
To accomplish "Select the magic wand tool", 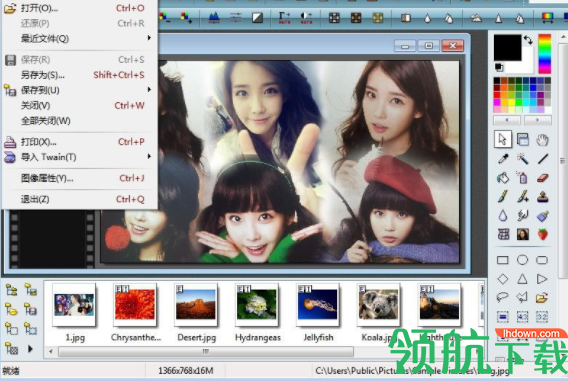I will pyautogui.click(x=522, y=159).
